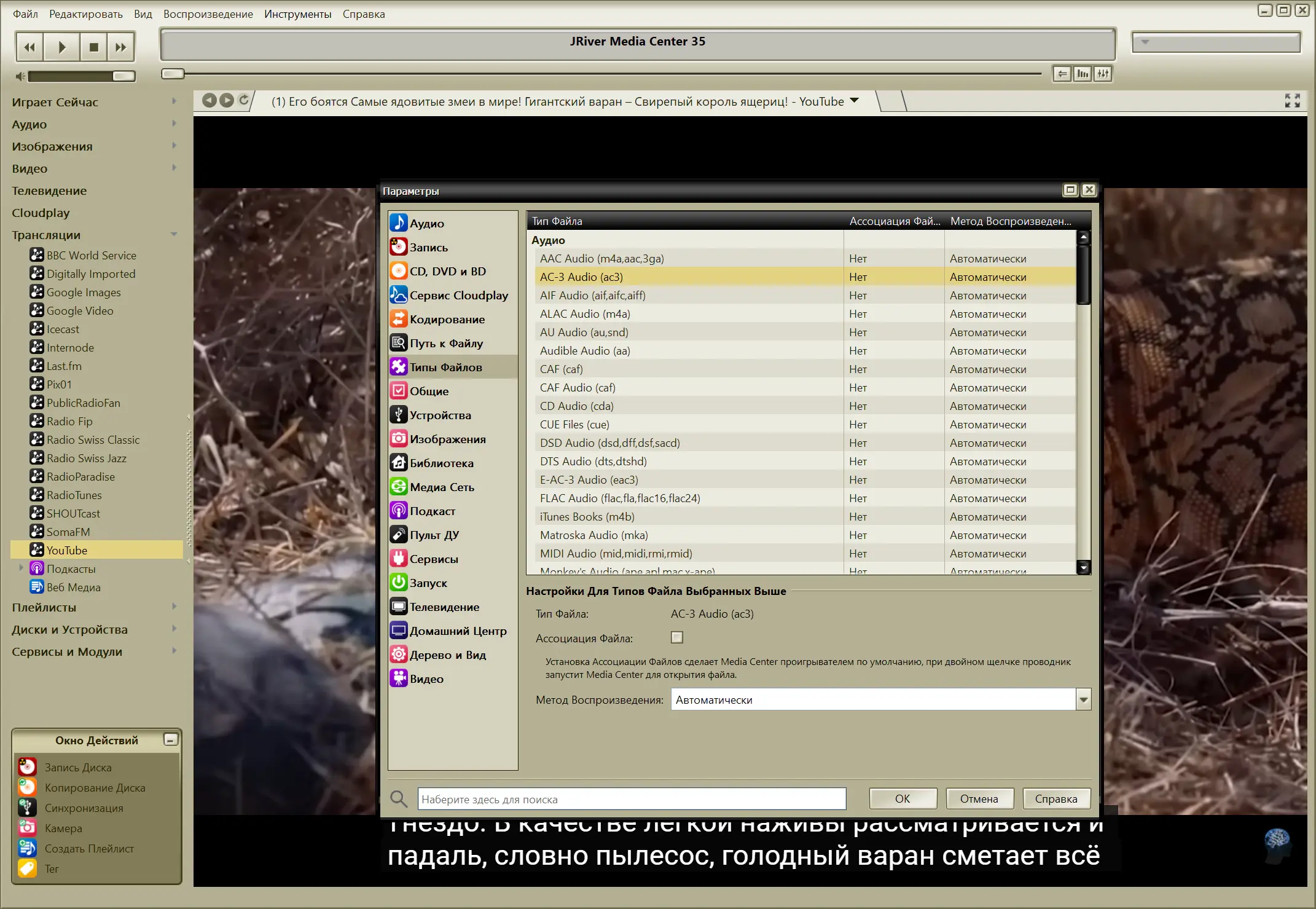Click the OK button
The height and width of the screenshot is (909, 1316).
tap(902, 798)
